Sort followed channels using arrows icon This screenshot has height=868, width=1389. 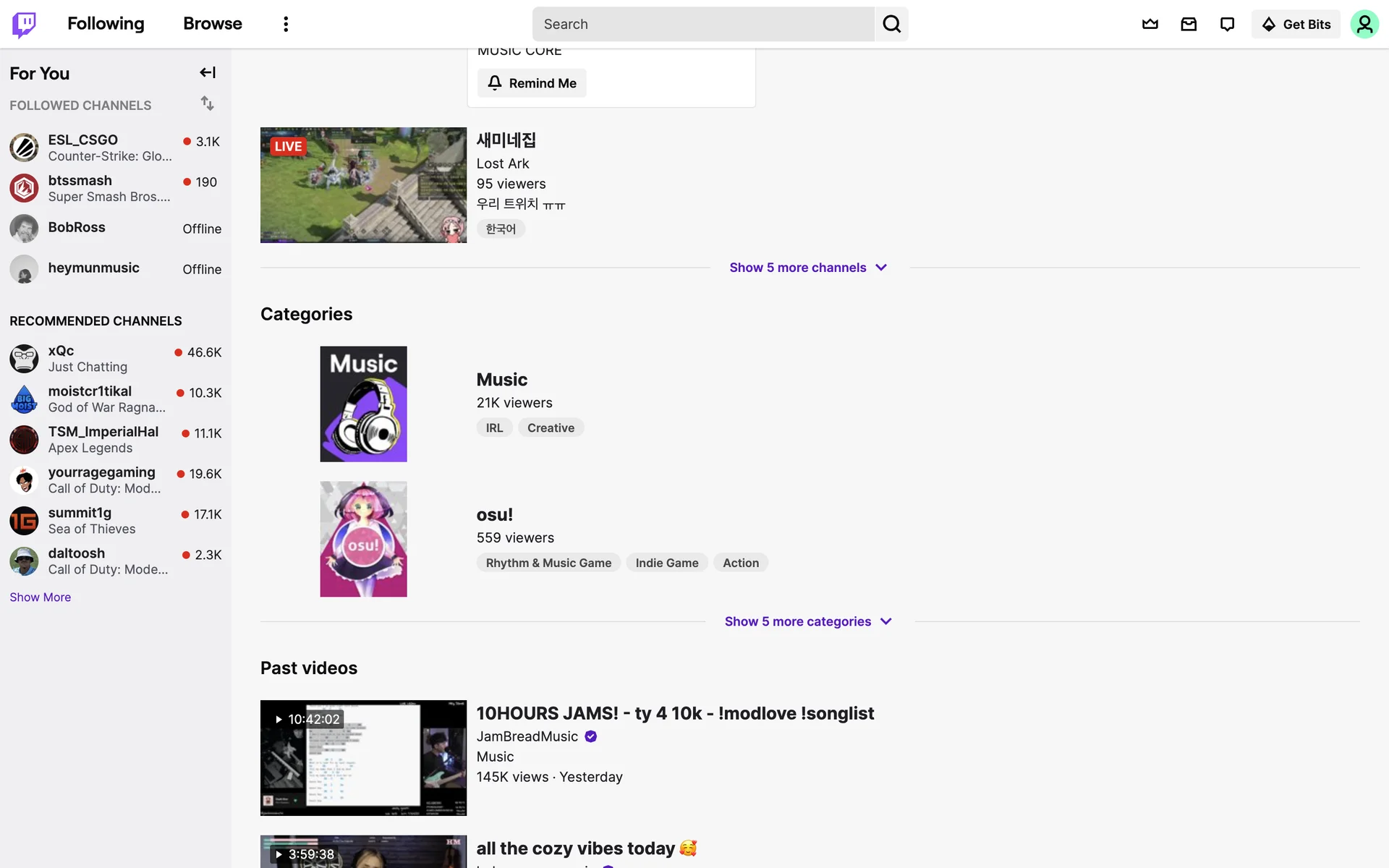pos(208,103)
